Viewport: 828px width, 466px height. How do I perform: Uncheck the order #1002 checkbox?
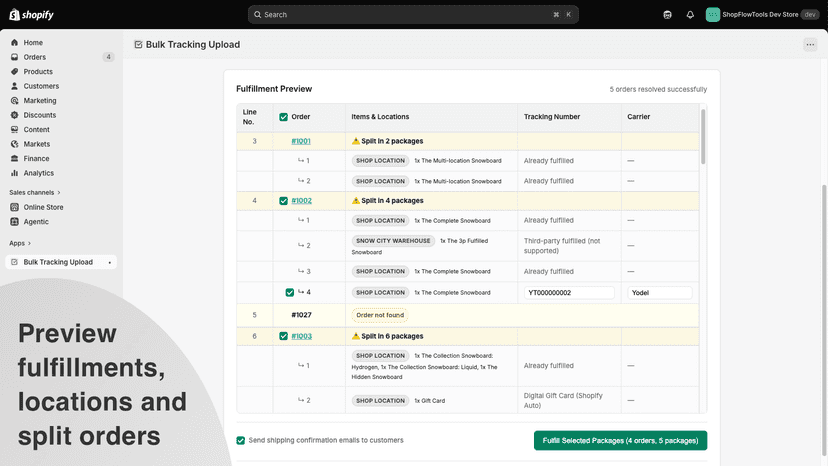pyautogui.click(x=284, y=201)
